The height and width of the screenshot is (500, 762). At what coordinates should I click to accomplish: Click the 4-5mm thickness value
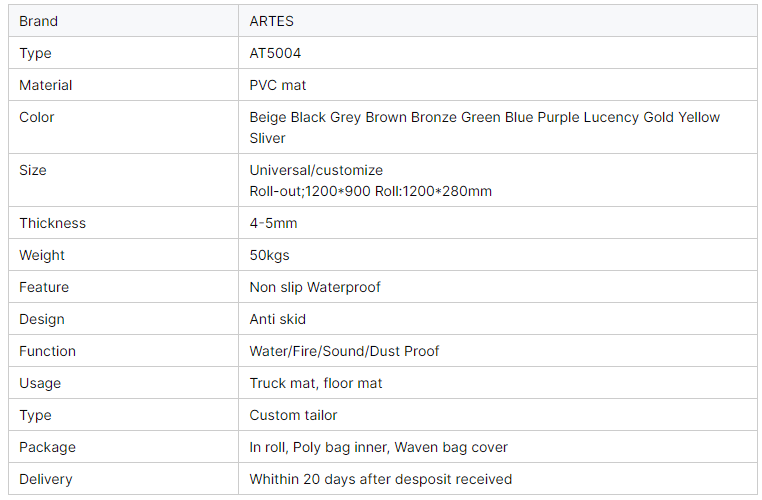(273, 223)
